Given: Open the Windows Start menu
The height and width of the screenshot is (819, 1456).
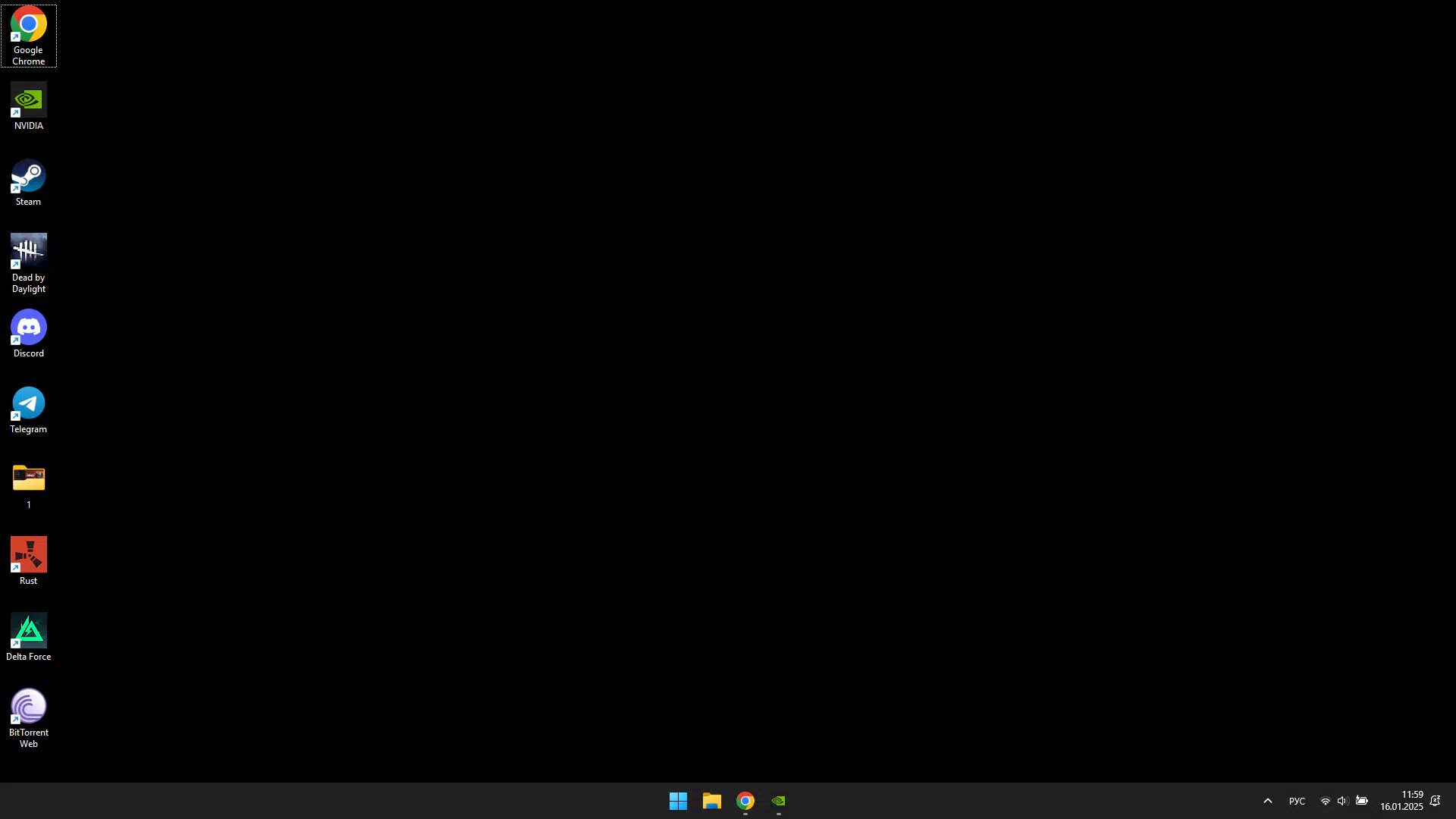Looking at the screenshot, I should click(x=678, y=801).
